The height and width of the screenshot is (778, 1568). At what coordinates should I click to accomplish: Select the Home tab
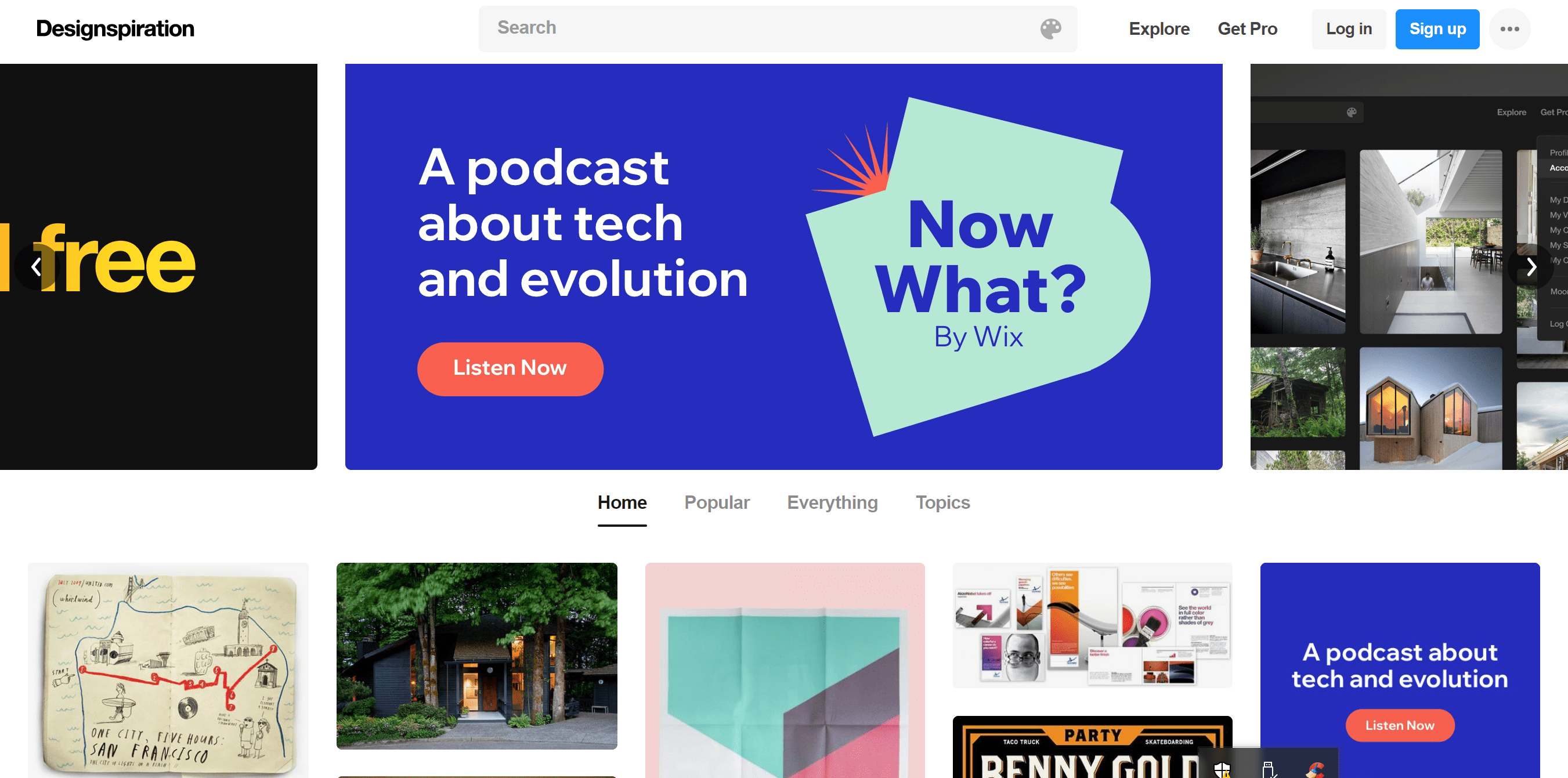(x=622, y=502)
